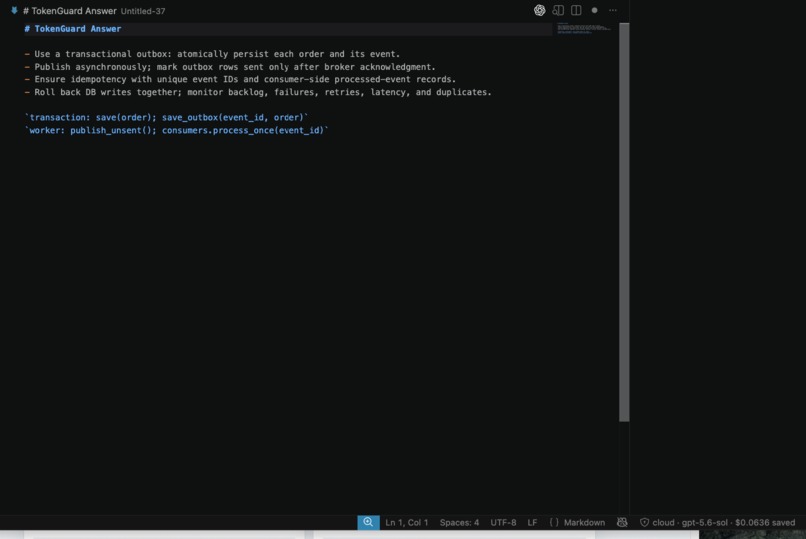Click the Copilot status icon
Image resolution: width=806 pixels, height=539 pixels.
[x=622, y=523]
